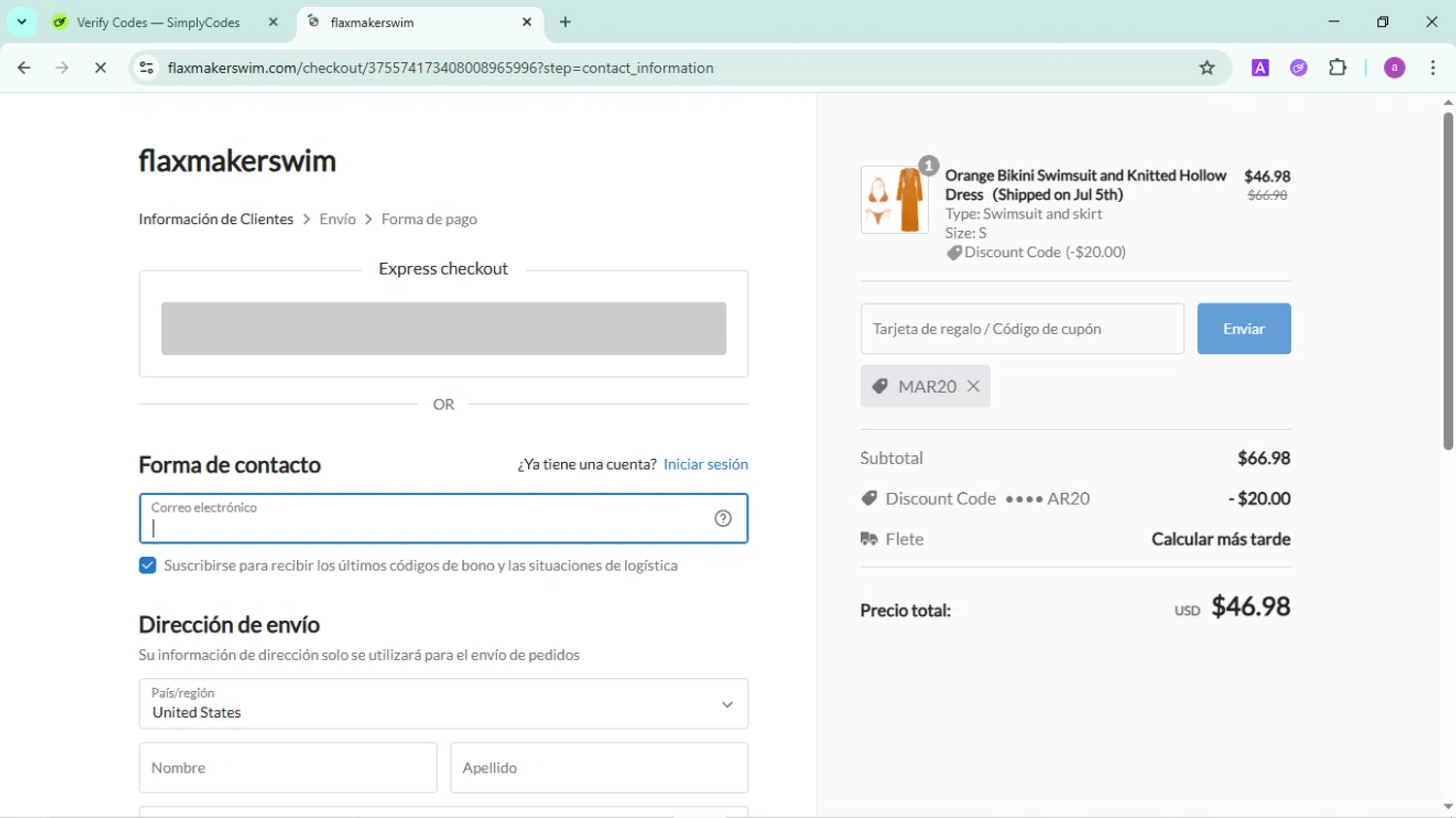View site information icon in address bar
This screenshot has height=818, width=1456.
(147, 68)
